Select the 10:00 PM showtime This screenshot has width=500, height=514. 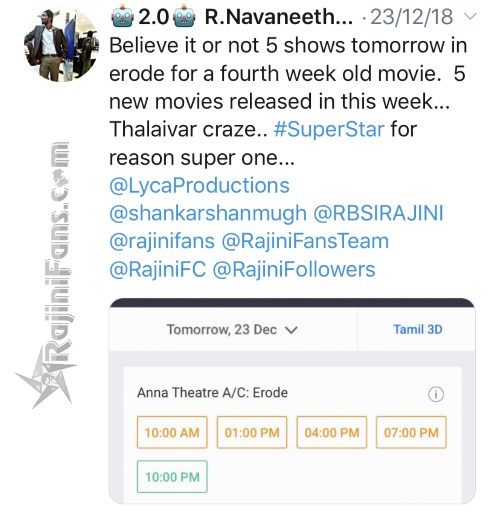tap(172, 477)
